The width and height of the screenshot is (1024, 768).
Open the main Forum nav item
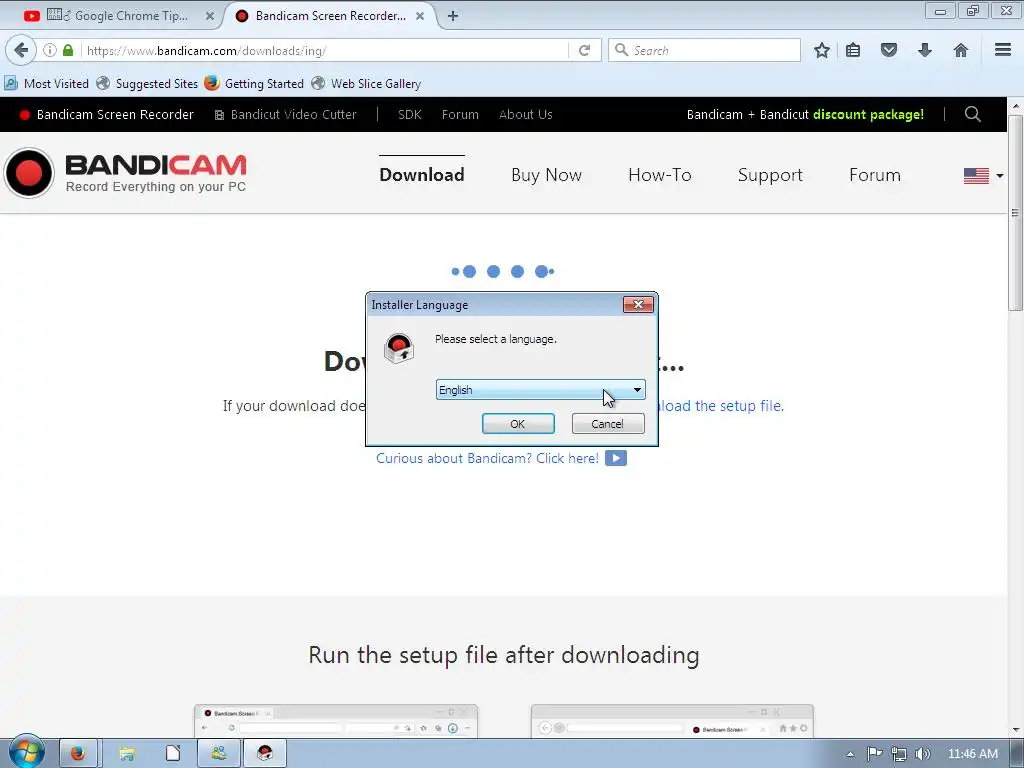click(x=874, y=175)
